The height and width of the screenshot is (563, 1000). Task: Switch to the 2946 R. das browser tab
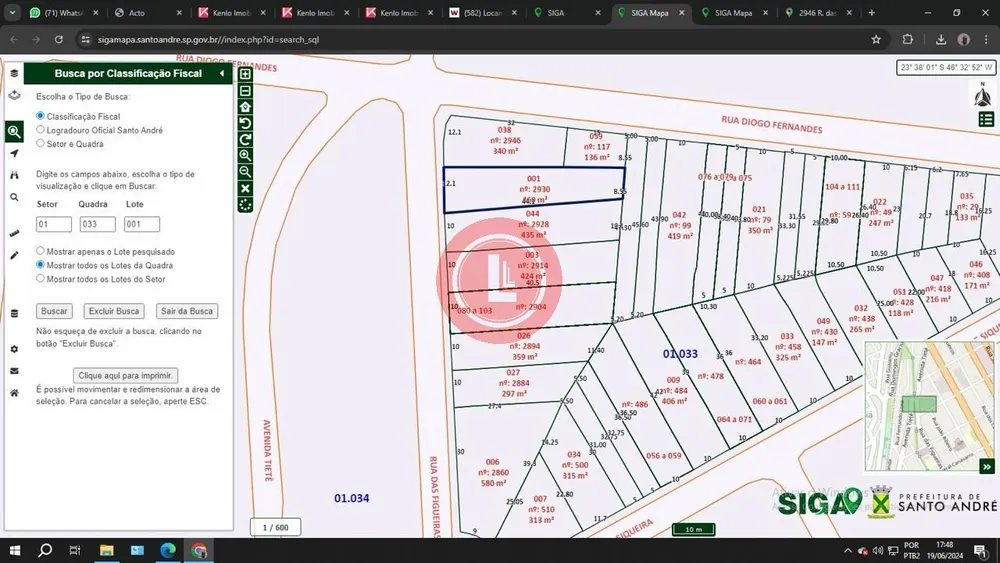(819, 13)
